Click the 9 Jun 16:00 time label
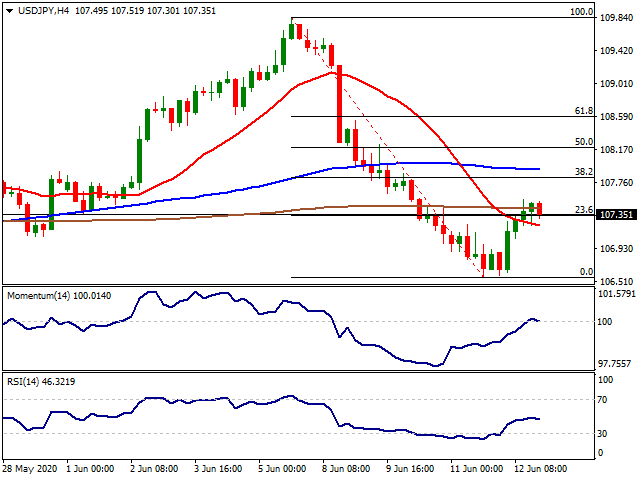Viewport: 640px width, 480px height. click(x=410, y=469)
